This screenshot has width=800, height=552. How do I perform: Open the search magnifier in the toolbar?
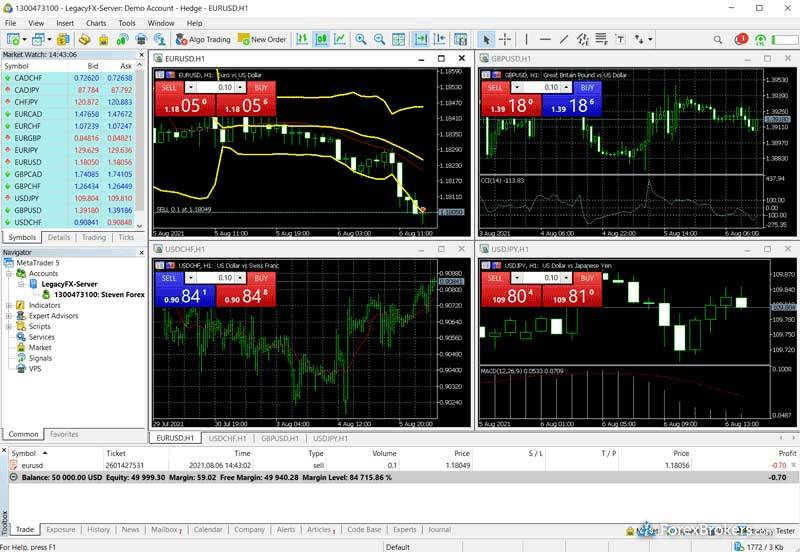pos(718,39)
